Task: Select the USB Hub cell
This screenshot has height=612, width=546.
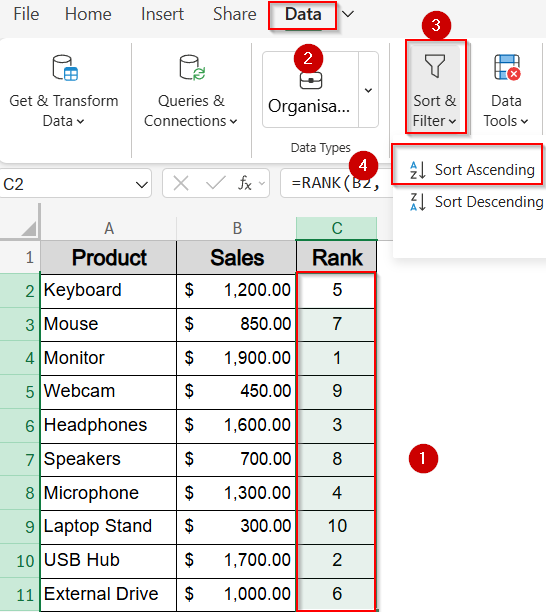Action: tap(109, 560)
